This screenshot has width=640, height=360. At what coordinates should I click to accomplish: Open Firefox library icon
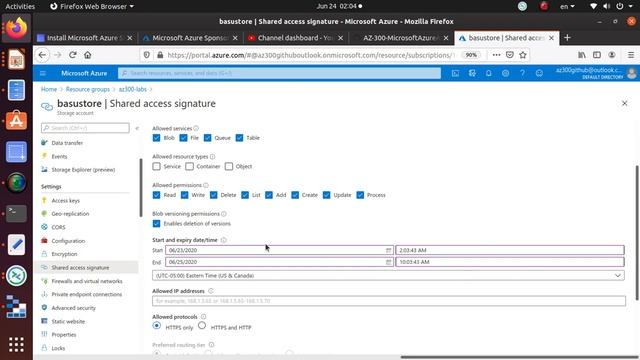coord(582,55)
